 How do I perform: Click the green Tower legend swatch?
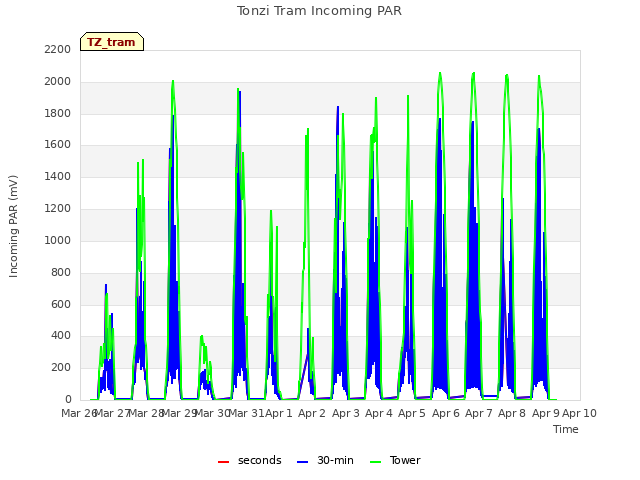tap(375, 462)
